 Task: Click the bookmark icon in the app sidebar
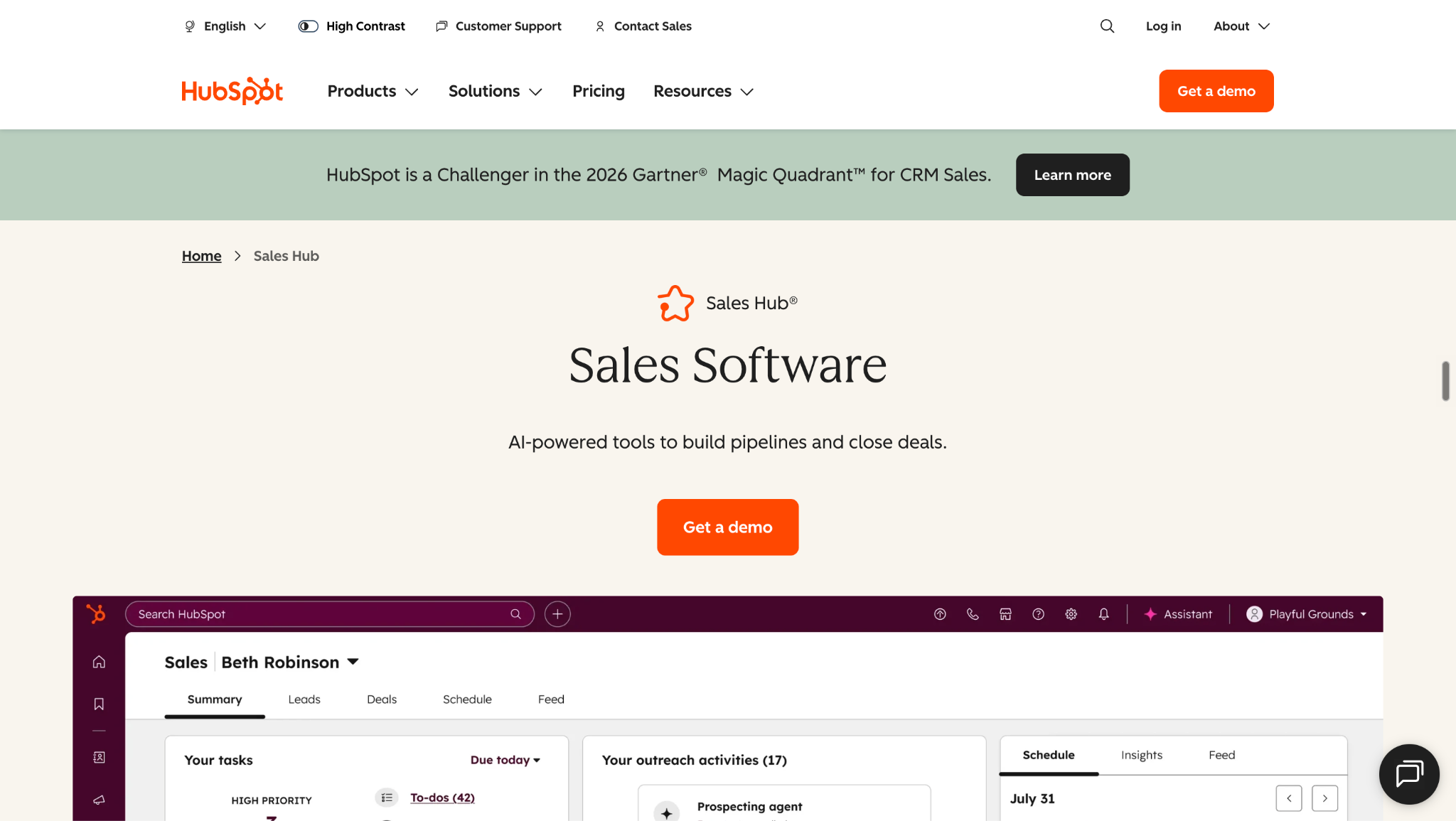click(x=99, y=704)
